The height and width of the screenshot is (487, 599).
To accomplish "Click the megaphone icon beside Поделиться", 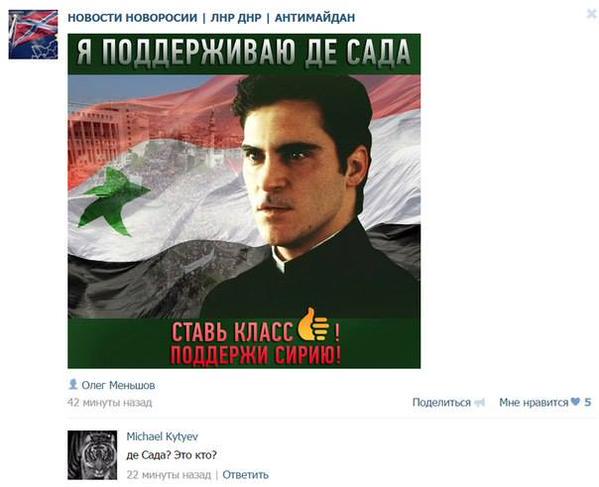I will point(479,403).
